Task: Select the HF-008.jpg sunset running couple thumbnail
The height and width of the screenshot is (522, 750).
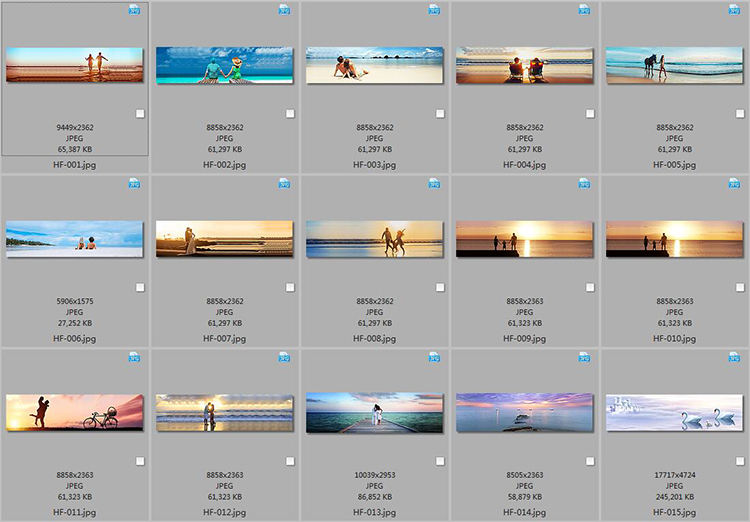Action: (x=375, y=239)
